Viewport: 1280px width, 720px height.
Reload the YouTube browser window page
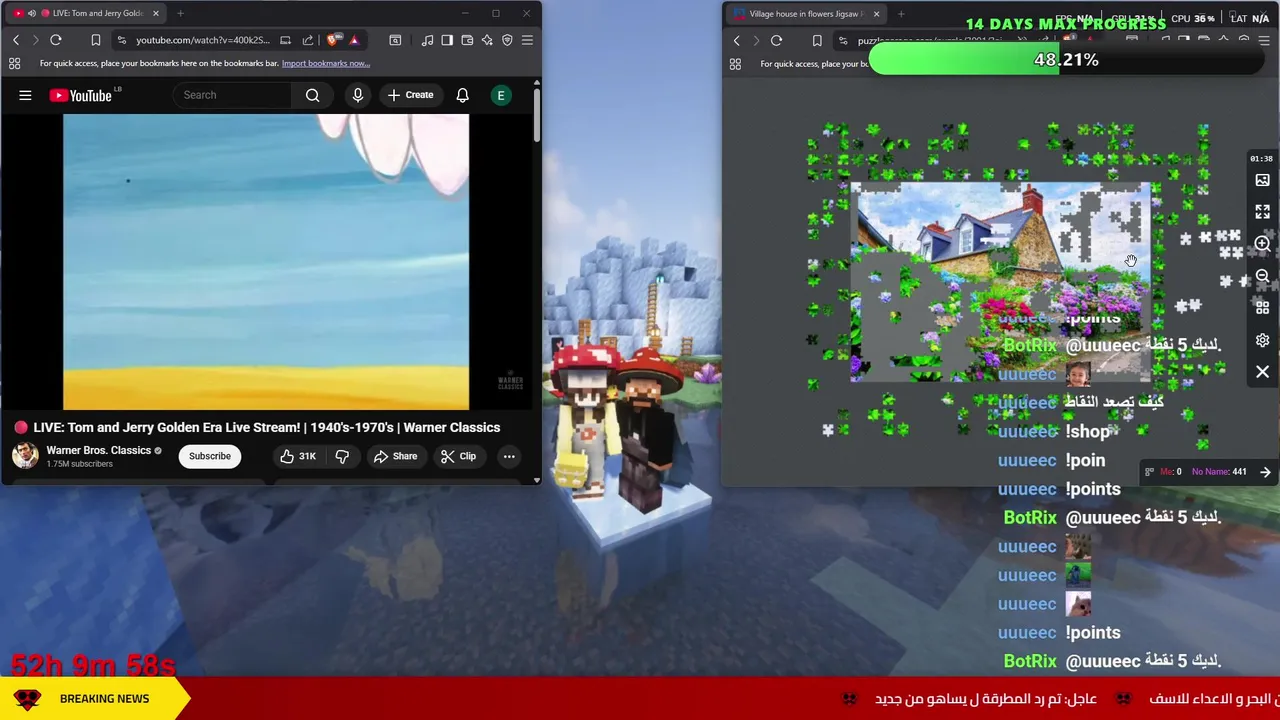click(x=56, y=40)
